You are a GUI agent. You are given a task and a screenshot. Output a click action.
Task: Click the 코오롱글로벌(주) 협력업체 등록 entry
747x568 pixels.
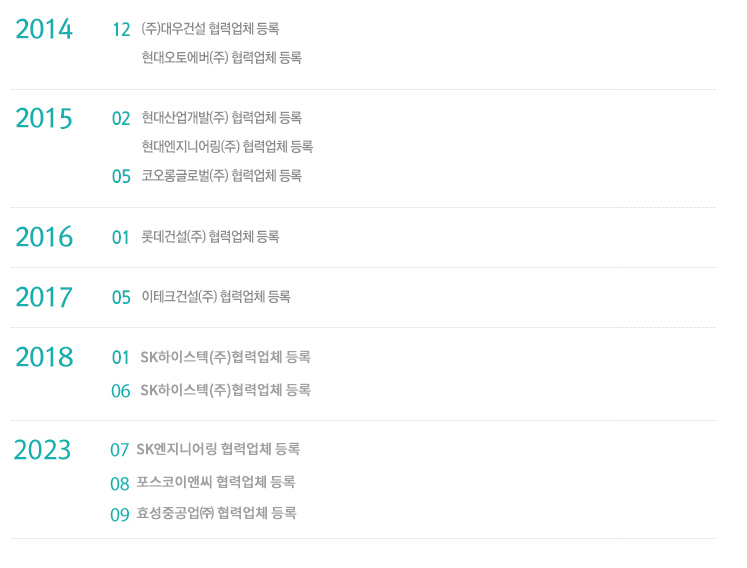[222, 176]
